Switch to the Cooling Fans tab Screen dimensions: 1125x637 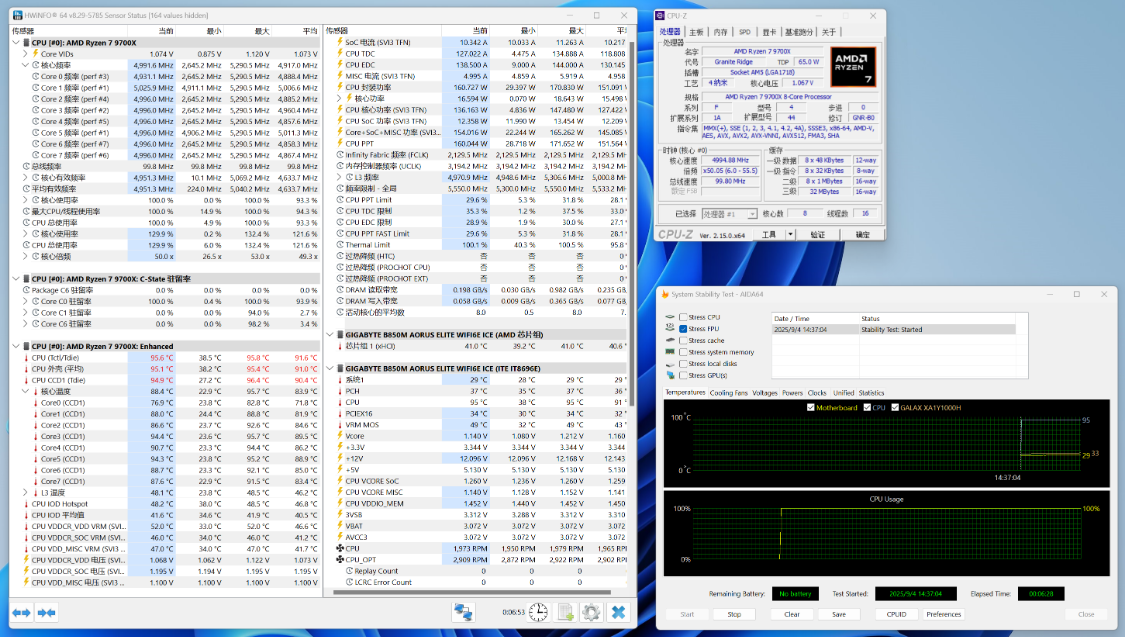click(x=728, y=393)
